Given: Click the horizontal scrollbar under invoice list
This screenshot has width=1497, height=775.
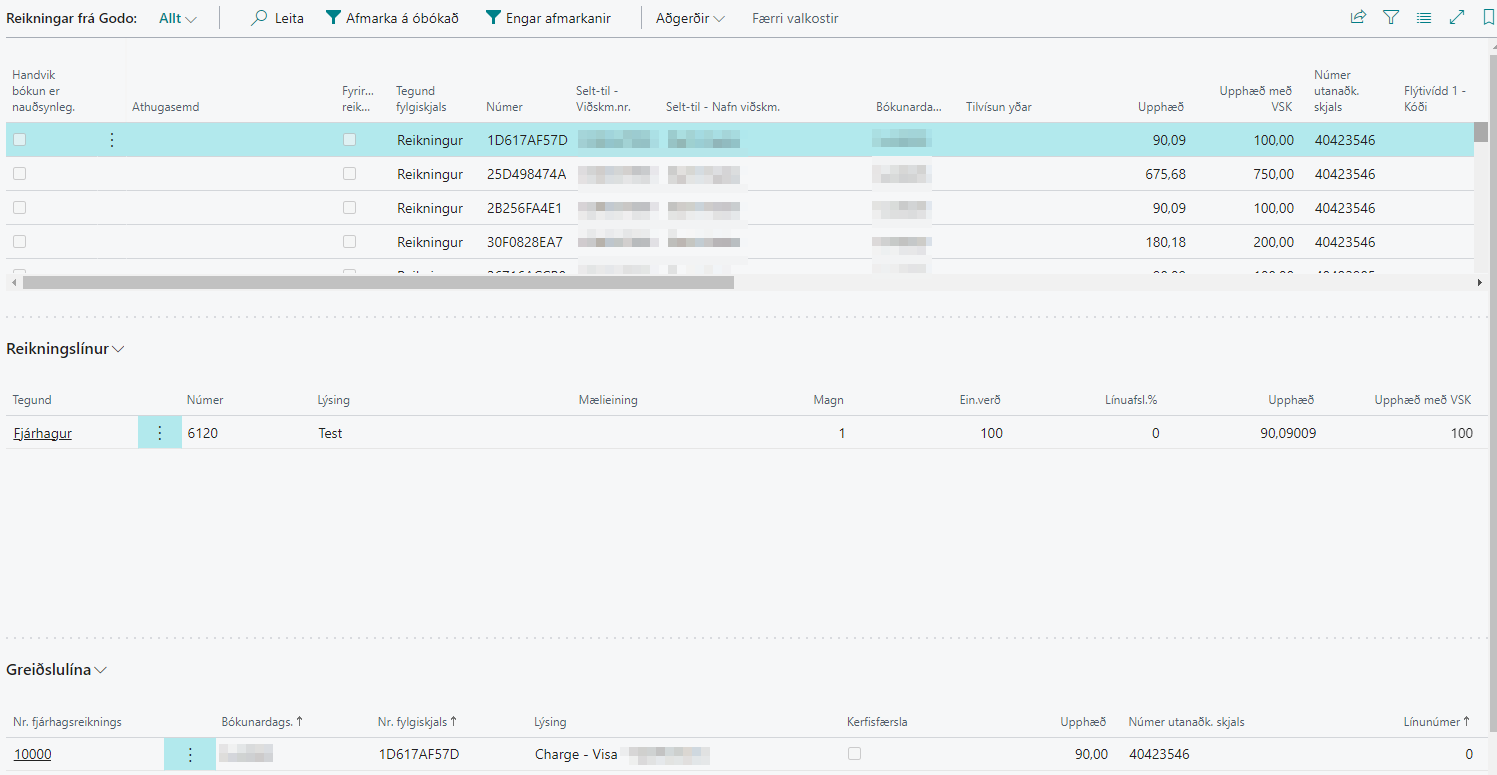Looking at the screenshot, I should tap(378, 283).
